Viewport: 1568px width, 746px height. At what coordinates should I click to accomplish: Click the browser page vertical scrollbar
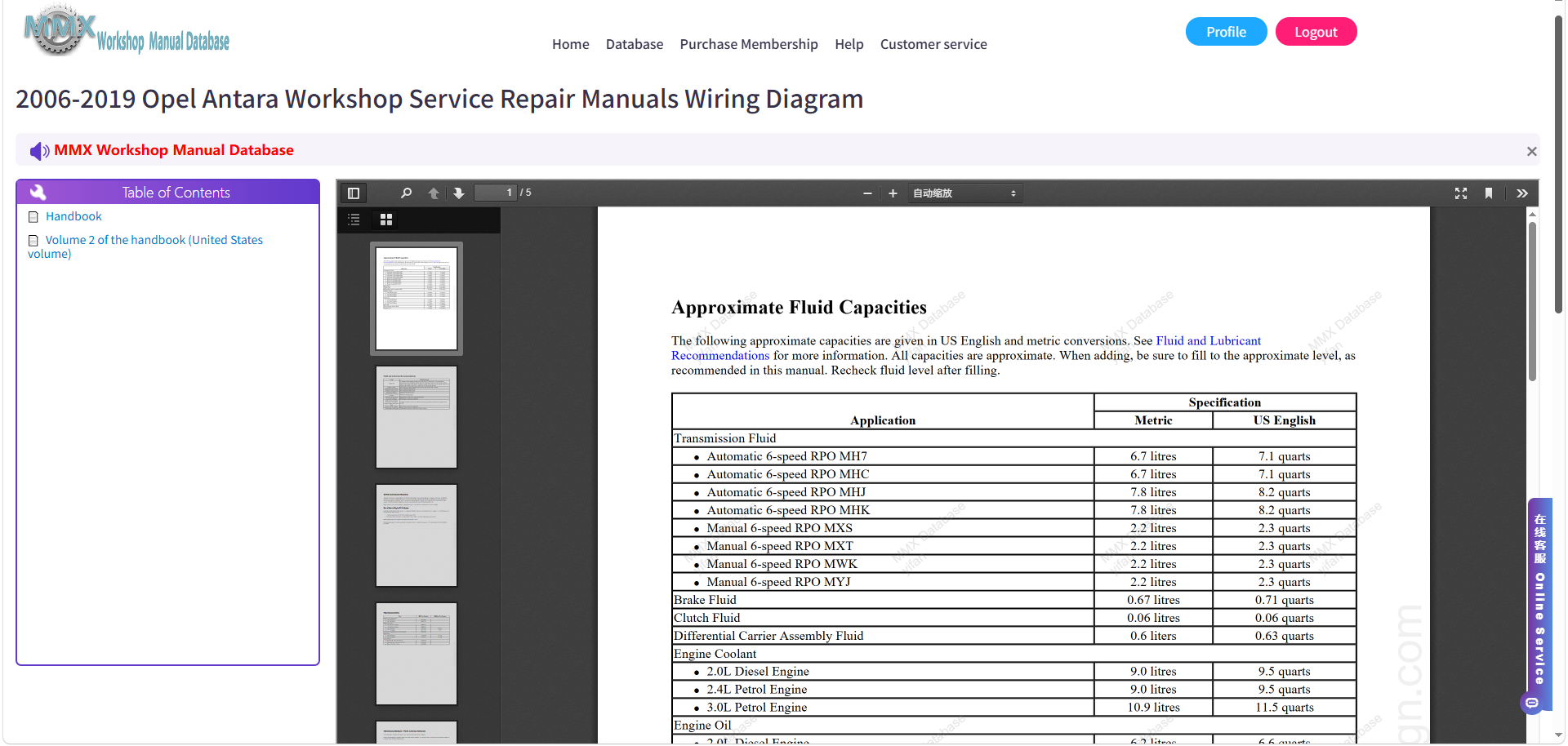click(x=1559, y=163)
